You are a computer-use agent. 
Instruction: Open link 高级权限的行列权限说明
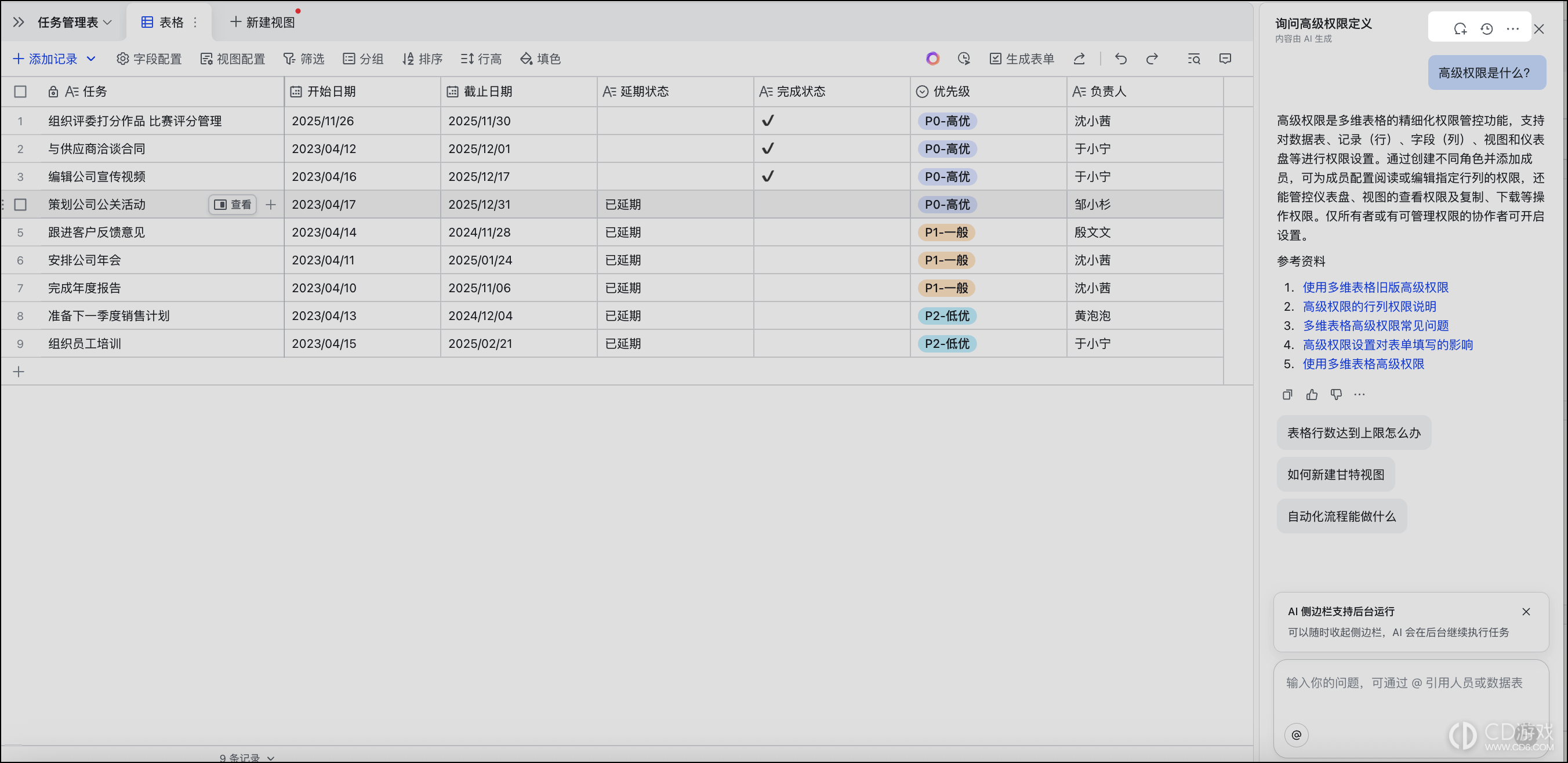pyautogui.click(x=1369, y=307)
